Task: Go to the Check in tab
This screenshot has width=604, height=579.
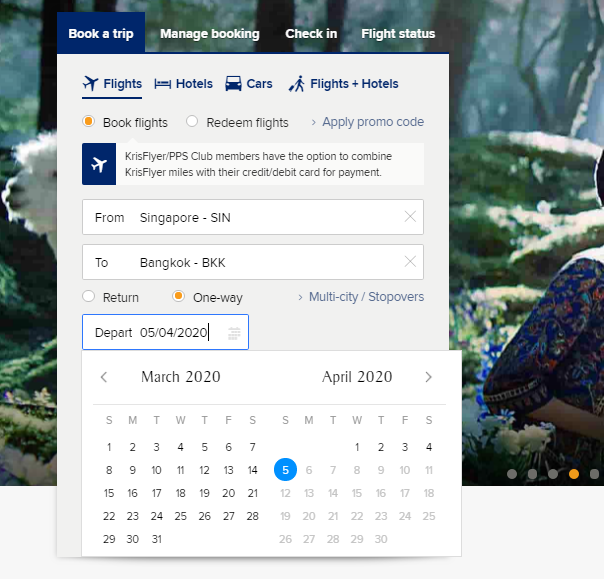Action: pos(311,34)
